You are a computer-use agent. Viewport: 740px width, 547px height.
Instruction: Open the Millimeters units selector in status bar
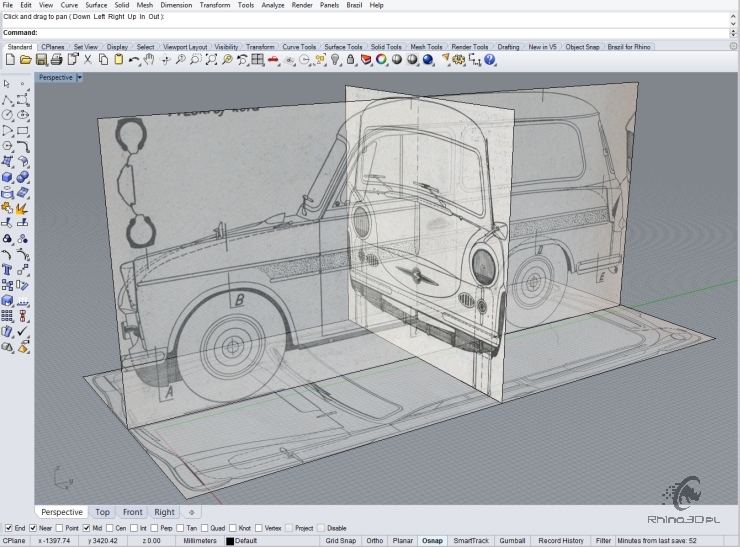[197, 541]
